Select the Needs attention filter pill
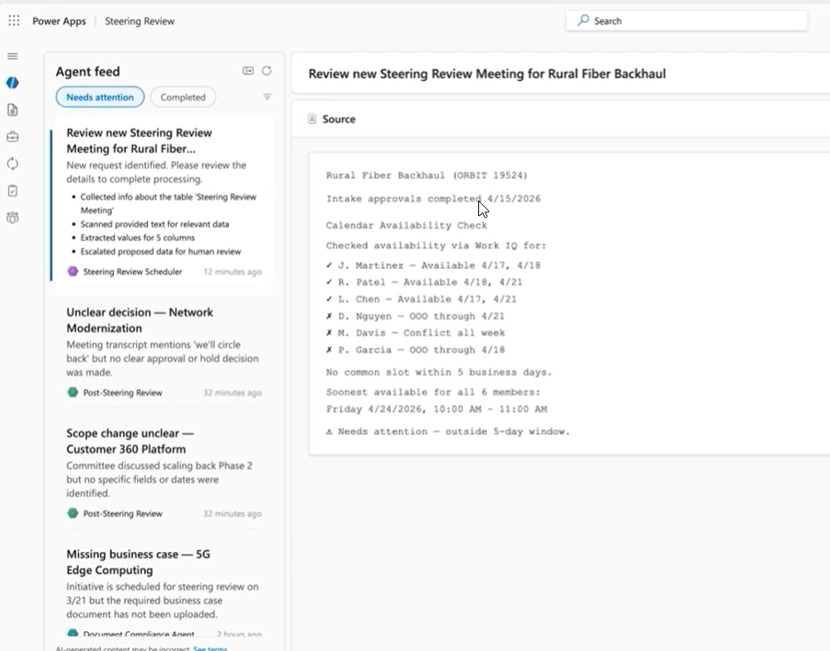830x651 pixels. tap(100, 97)
